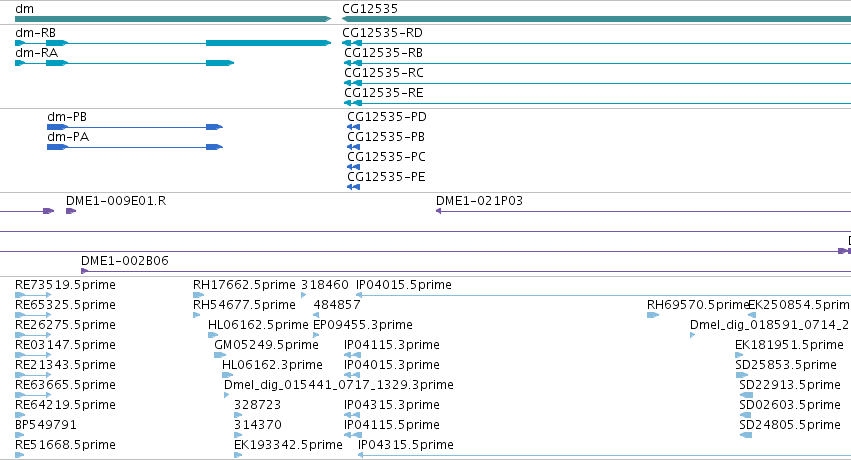851x460 pixels.
Task: Select CG12535-RD transcript label
Action: 382,33
